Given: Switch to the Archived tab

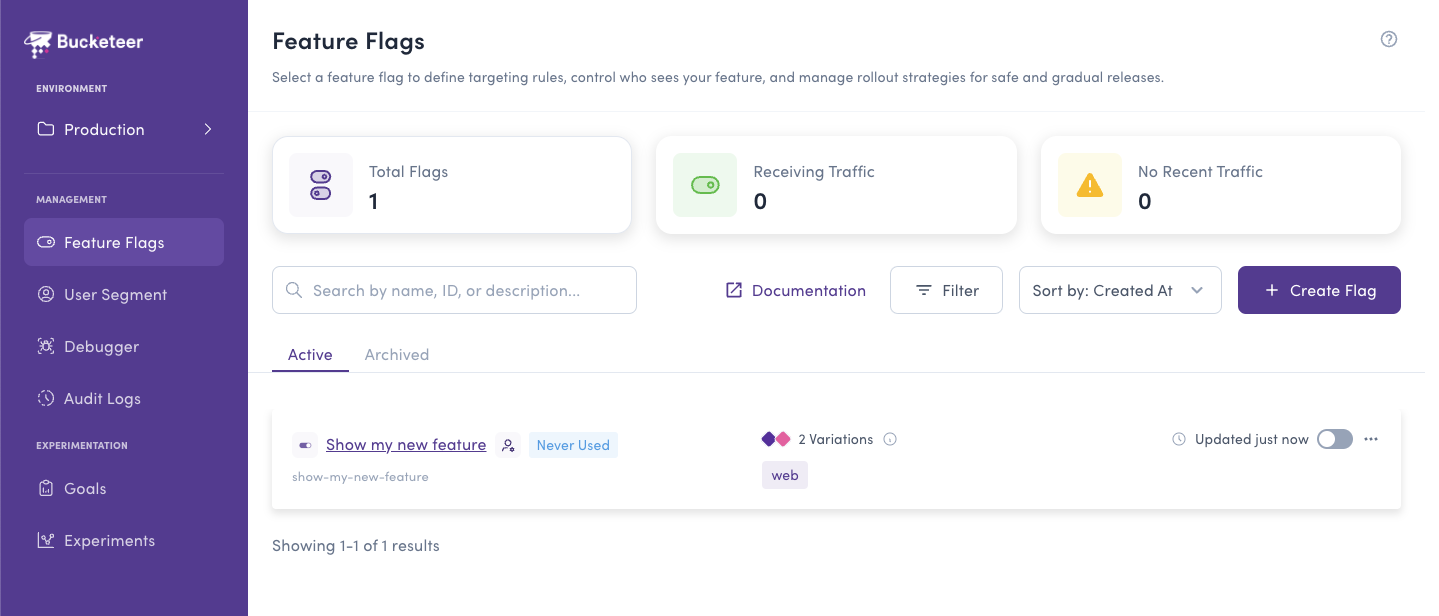Looking at the screenshot, I should [x=397, y=354].
